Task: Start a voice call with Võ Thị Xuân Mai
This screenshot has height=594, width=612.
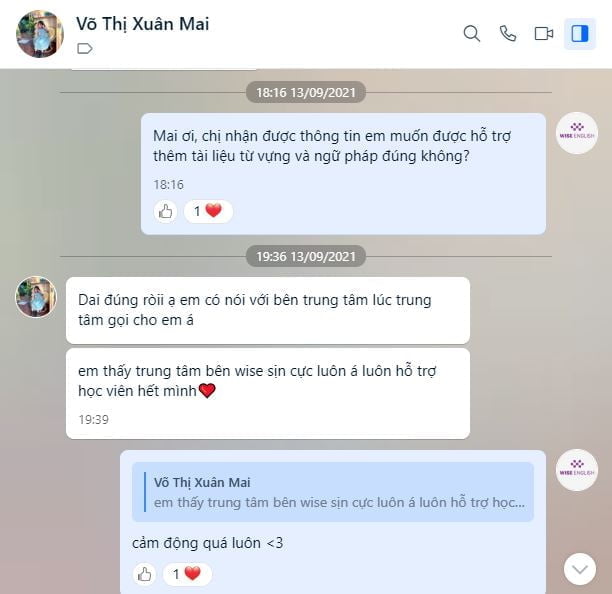Action: coord(508,34)
